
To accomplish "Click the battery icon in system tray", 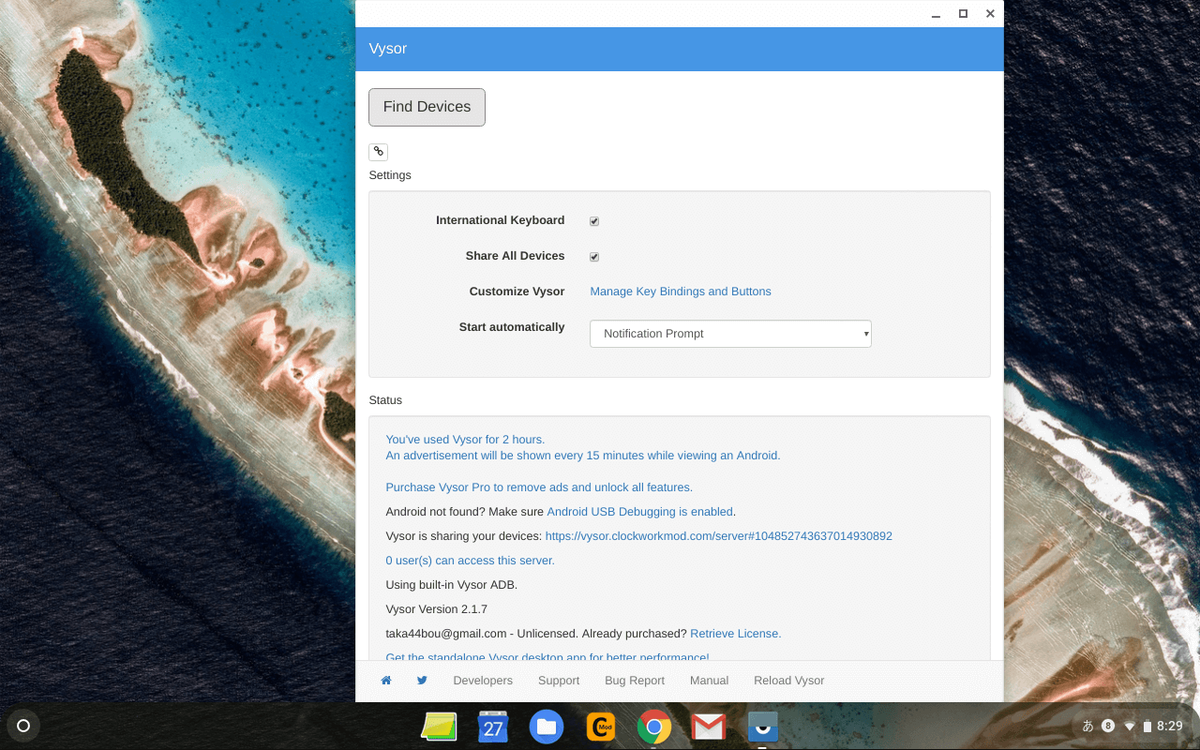I will tap(1147, 726).
